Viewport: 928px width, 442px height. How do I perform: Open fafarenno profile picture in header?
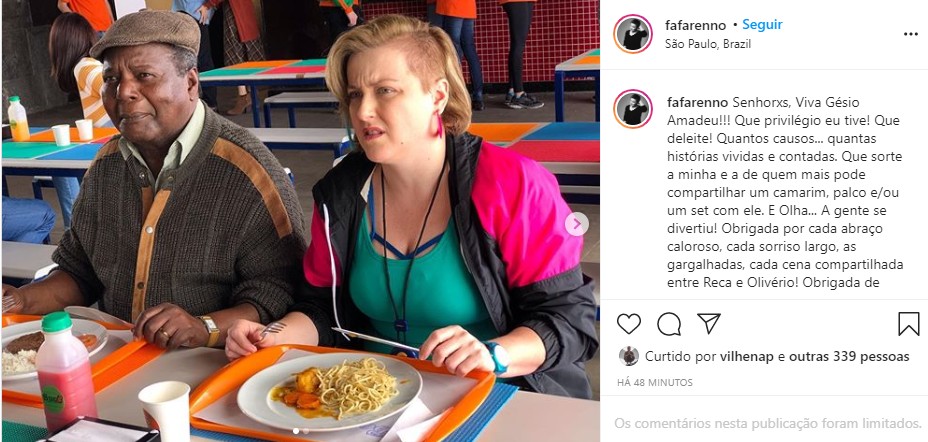pos(633,34)
